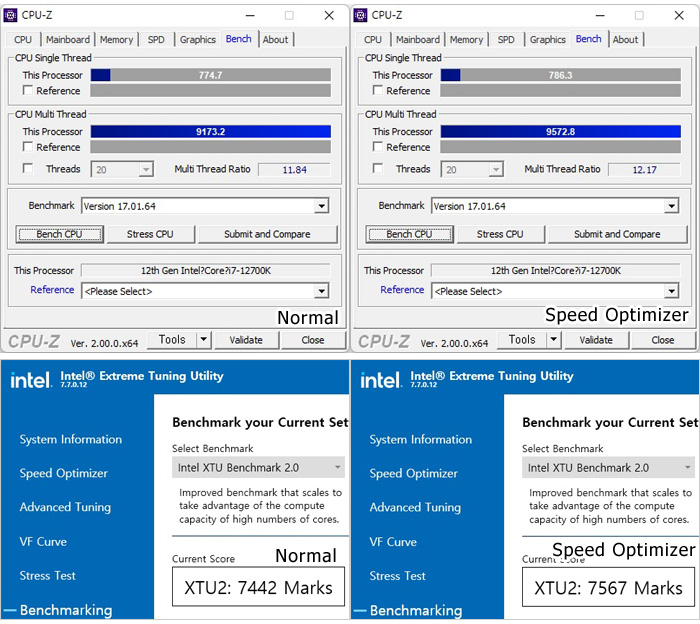Check the Multi Thread Reference box in right CPU-Z

378,147
